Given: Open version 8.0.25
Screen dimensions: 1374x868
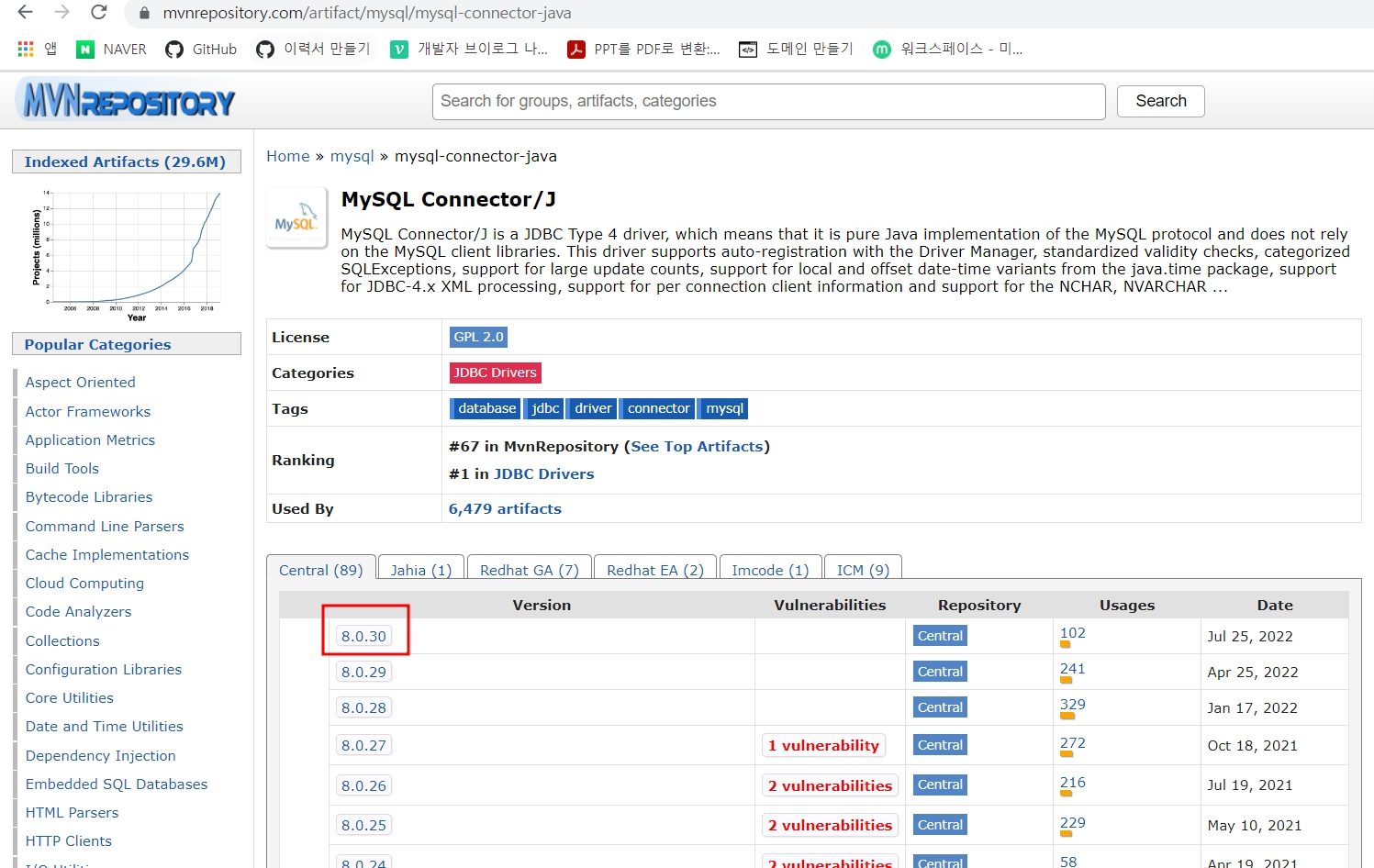Looking at the screenshot, I should 363,825.
